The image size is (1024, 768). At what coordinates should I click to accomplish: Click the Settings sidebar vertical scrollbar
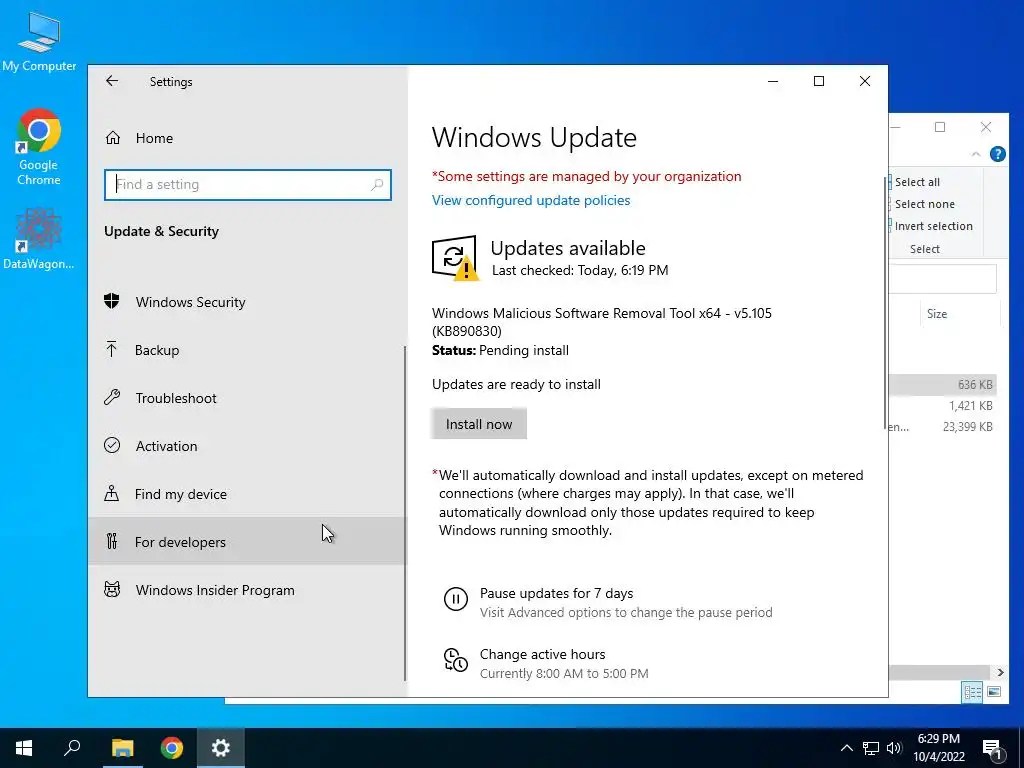[405, 513]
